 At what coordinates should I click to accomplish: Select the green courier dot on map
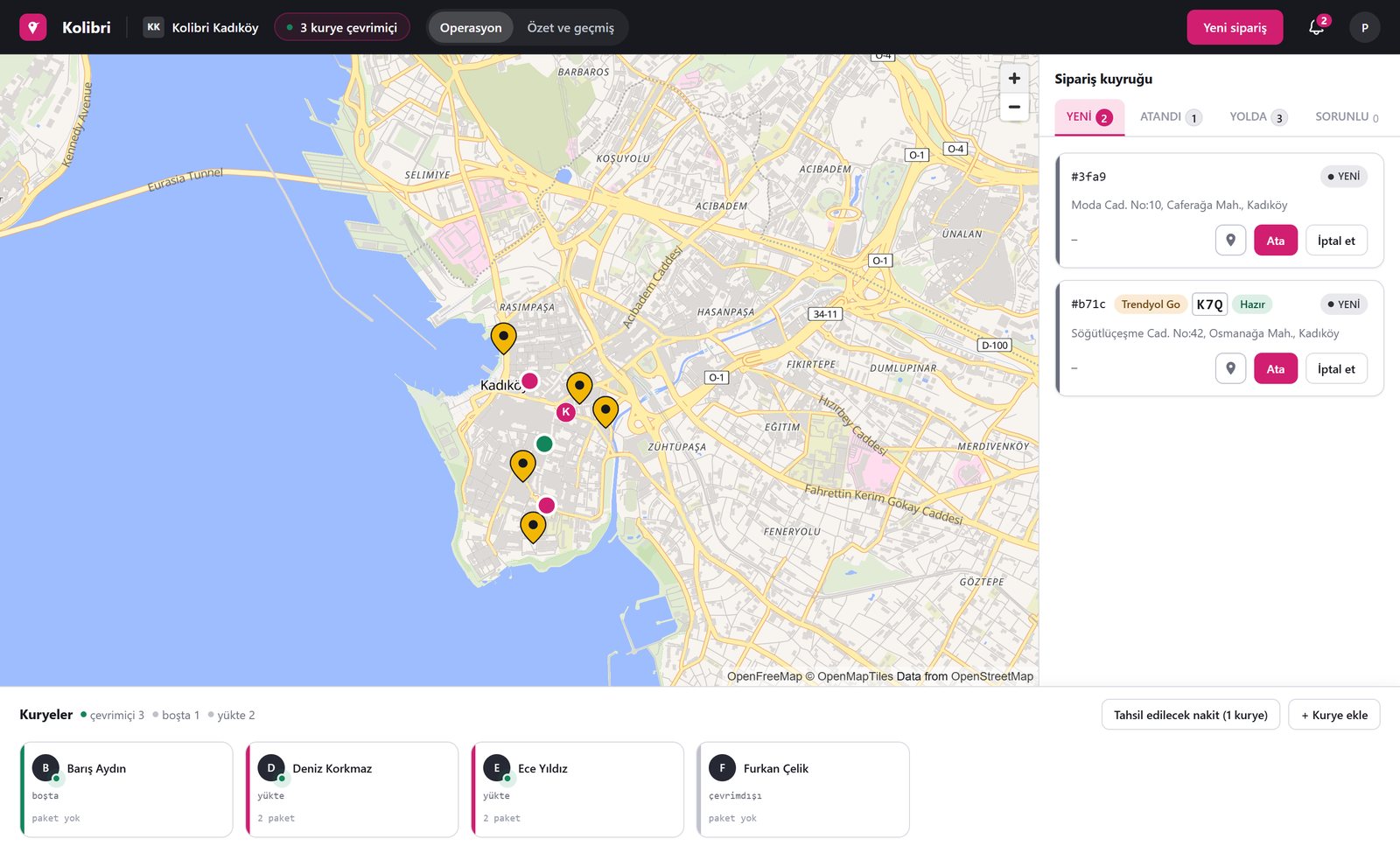[544, 444]
